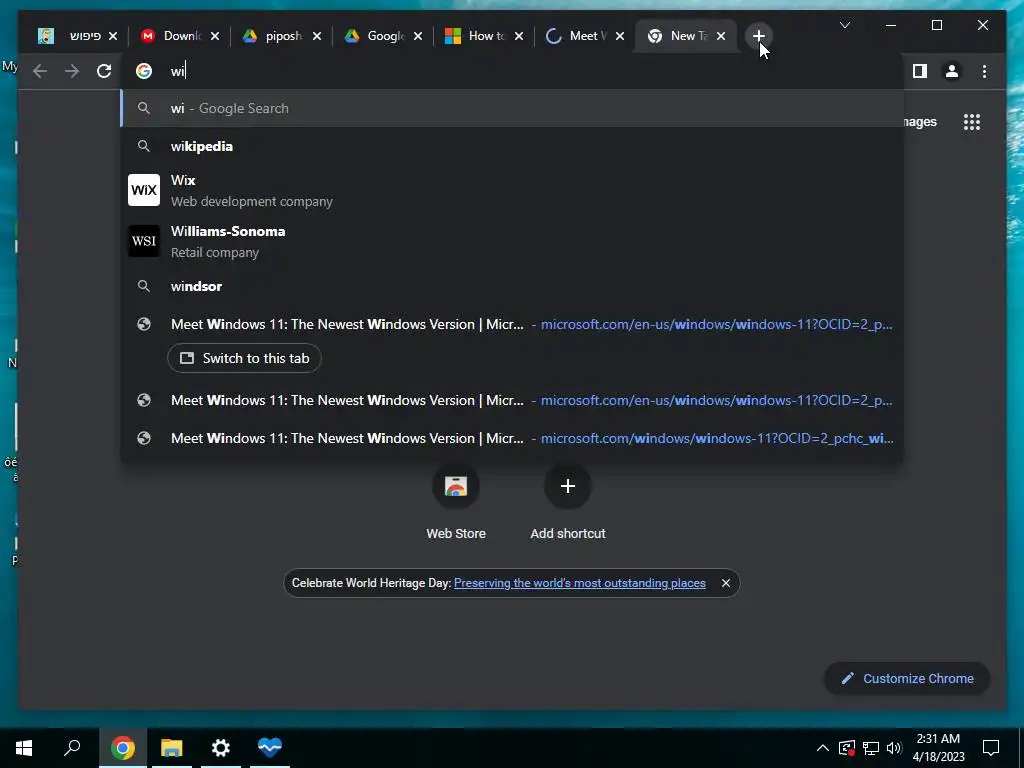
Task: Click the heart monitor taskbar app
Action: click(270, 747)
